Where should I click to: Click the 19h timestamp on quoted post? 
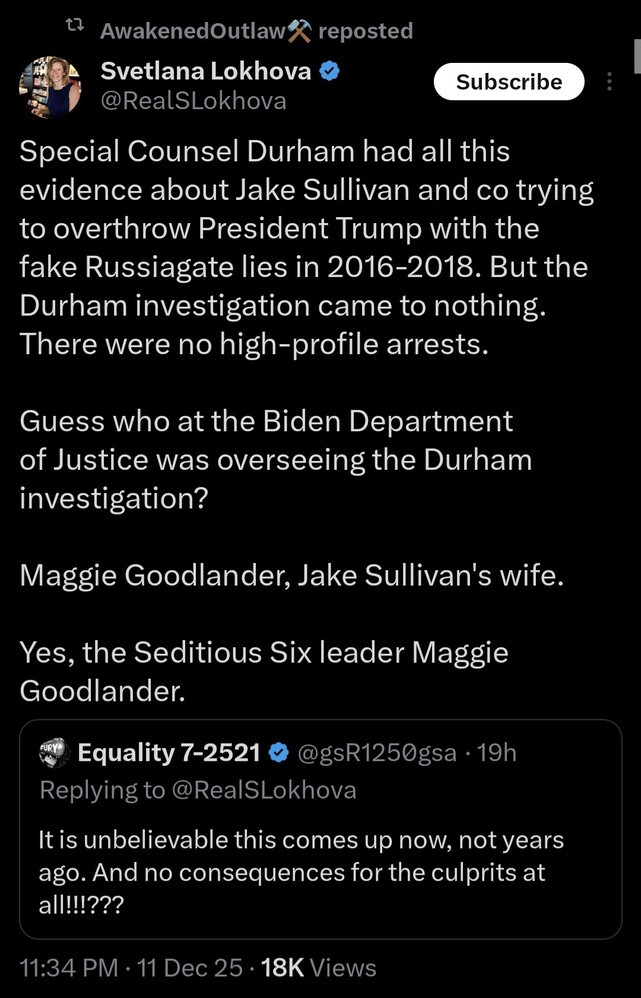pos(498,752)
